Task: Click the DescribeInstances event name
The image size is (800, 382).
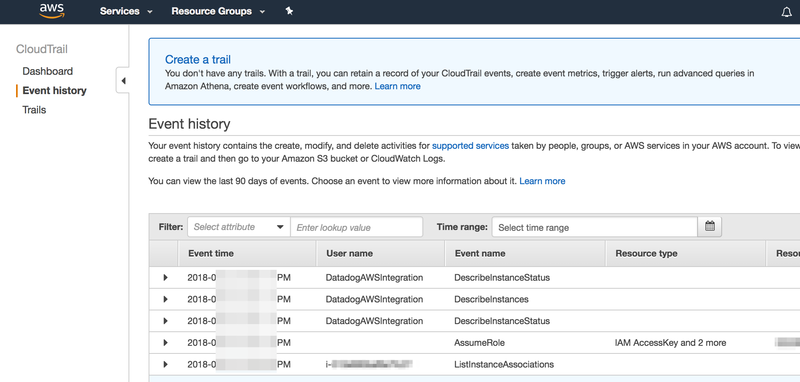Action: [x=491, y=299]
